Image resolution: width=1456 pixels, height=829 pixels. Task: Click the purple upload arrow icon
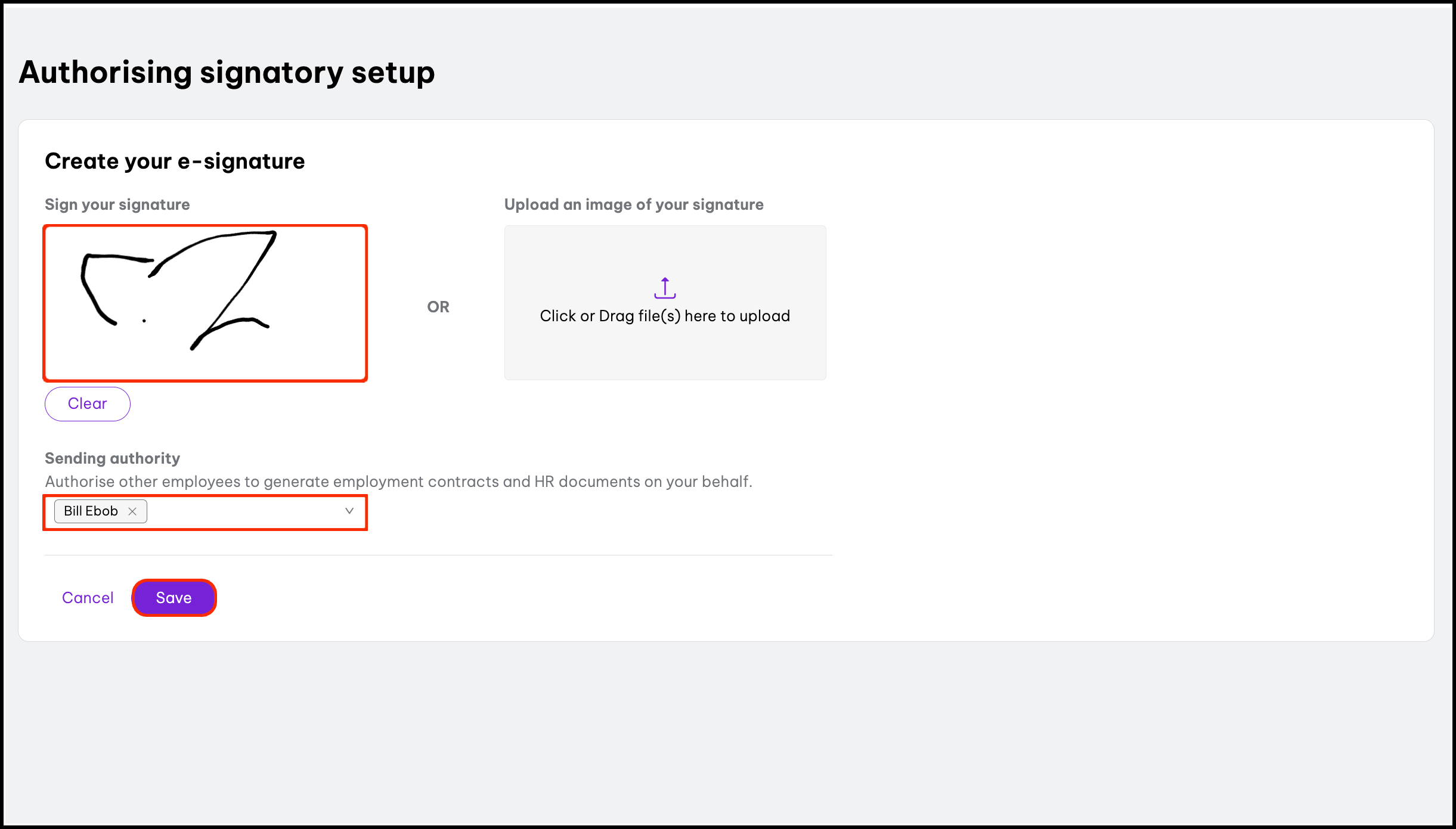point(665,288)
